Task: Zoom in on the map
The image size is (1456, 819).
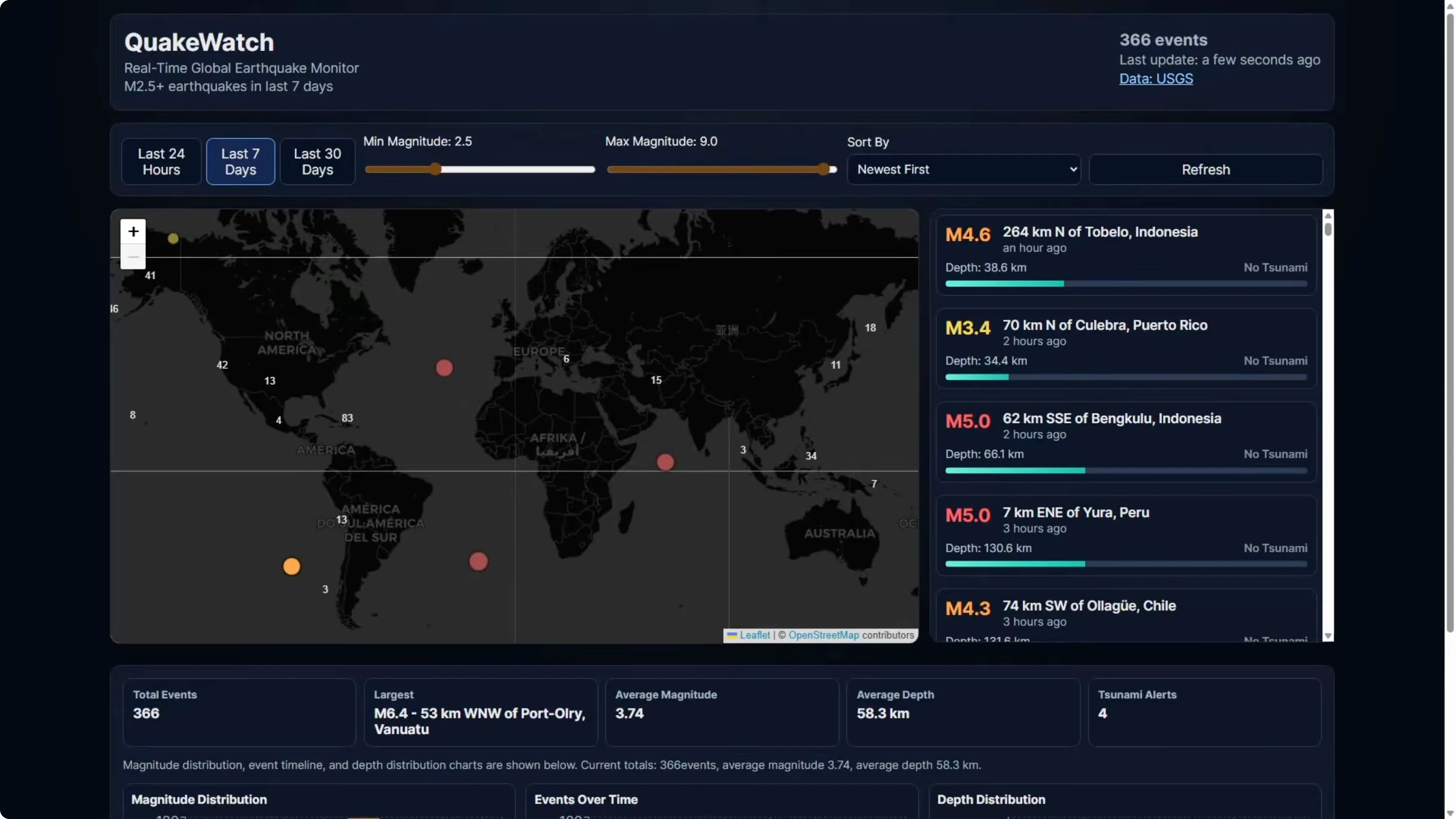Action: tap(133, 231)
